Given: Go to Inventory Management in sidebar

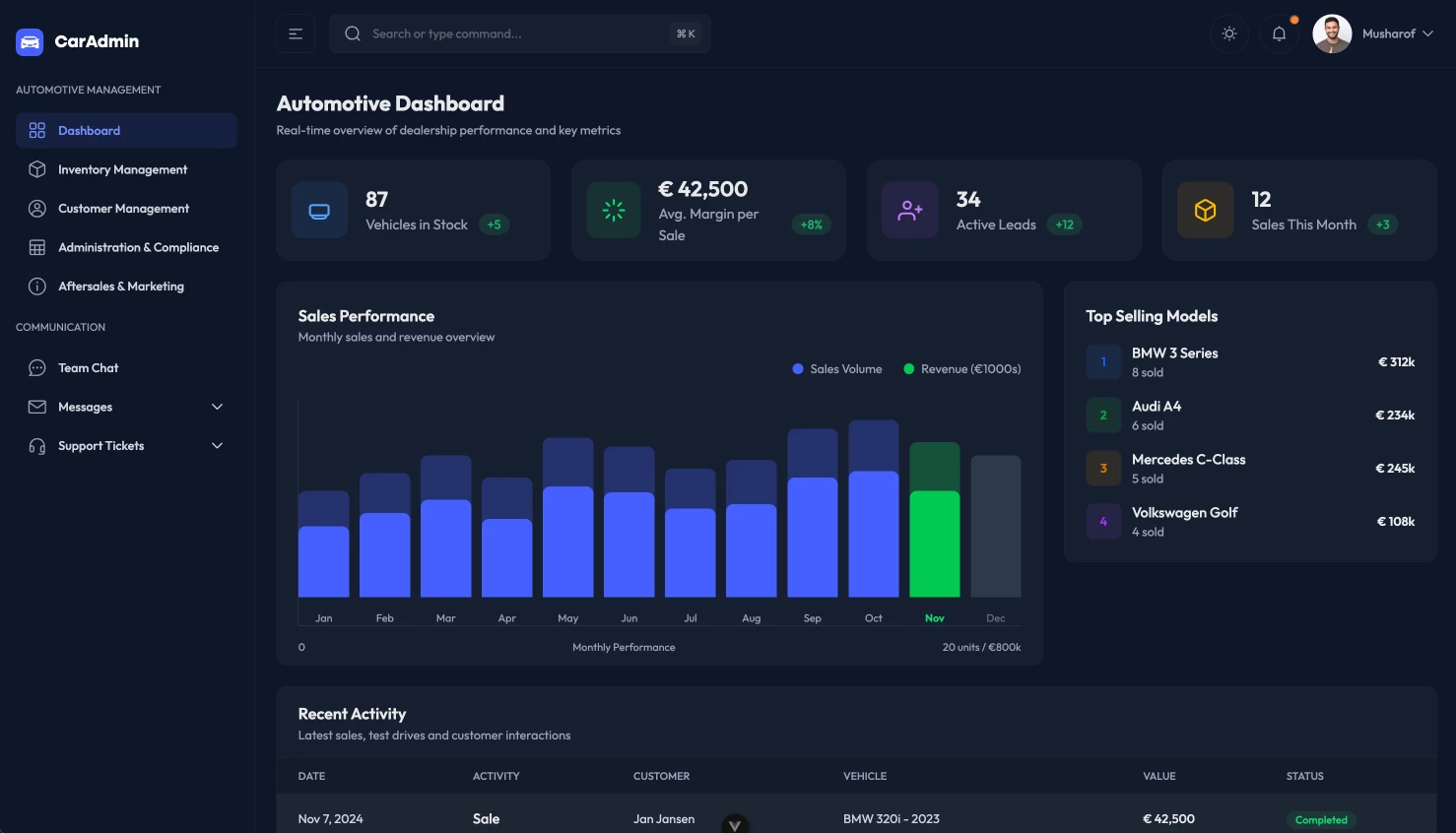Looking at the screenshot, I should tap(122, 169).
